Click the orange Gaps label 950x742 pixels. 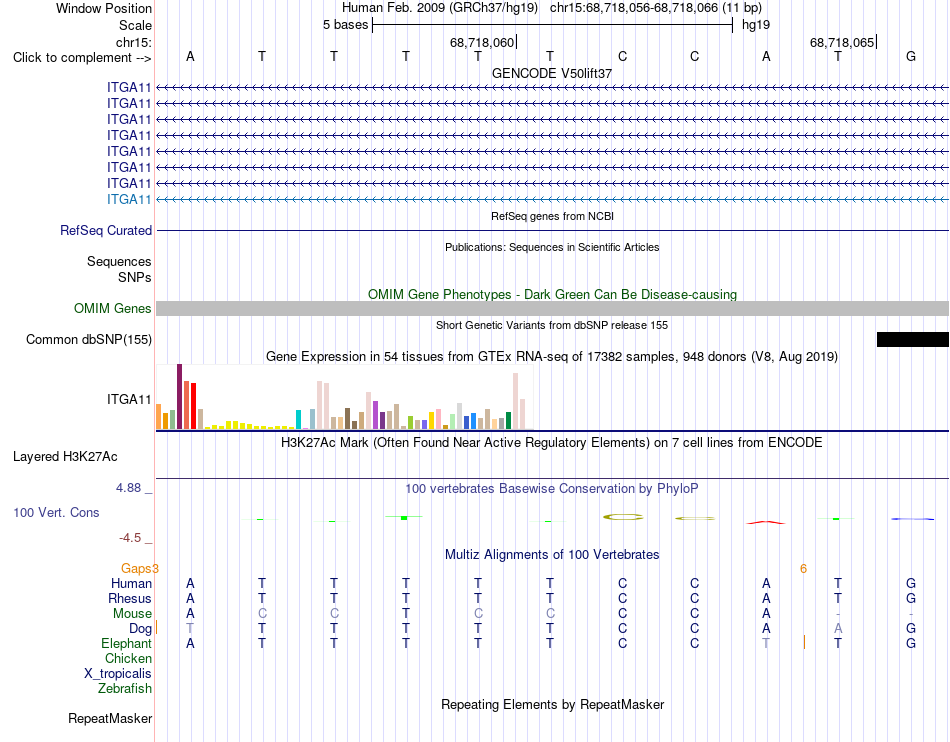pyautogui.click(x=136, y=568)
